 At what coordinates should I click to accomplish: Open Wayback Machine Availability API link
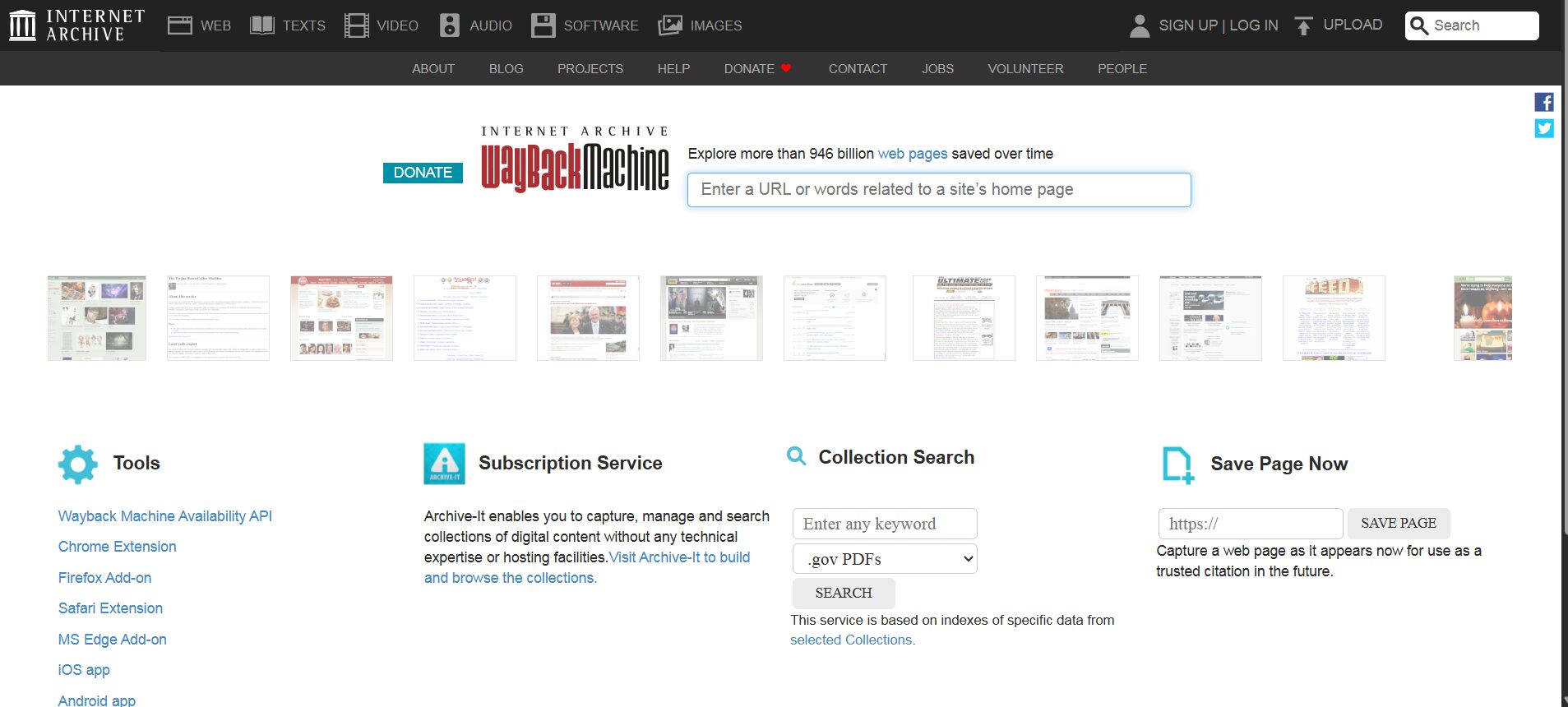pyautogui.click(x=165, y=516)
